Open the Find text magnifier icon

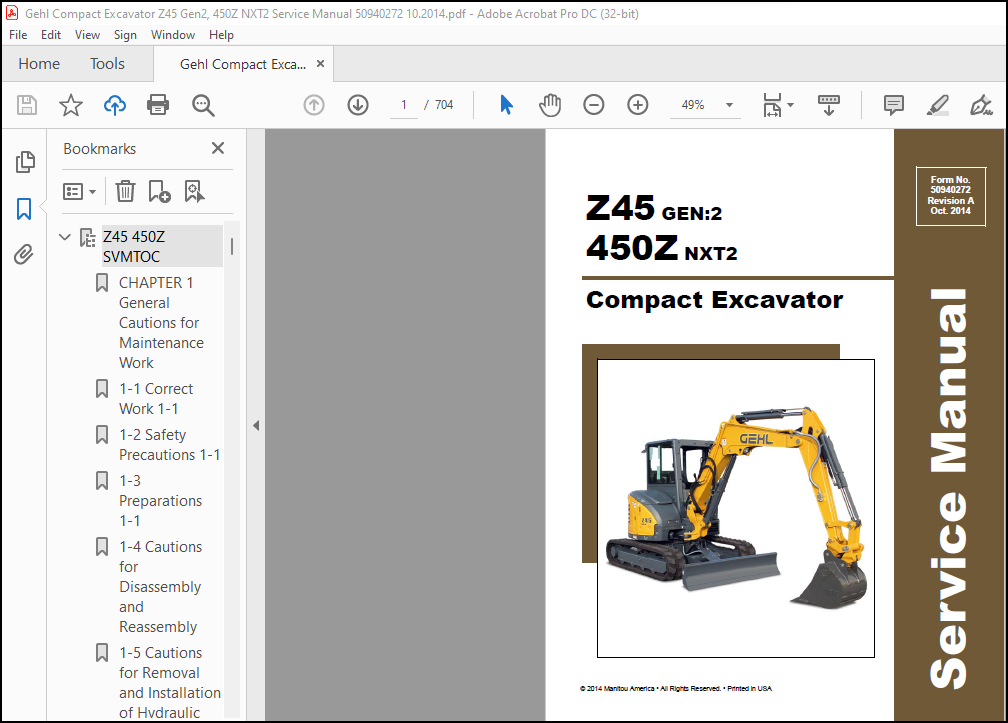(203, 105)
